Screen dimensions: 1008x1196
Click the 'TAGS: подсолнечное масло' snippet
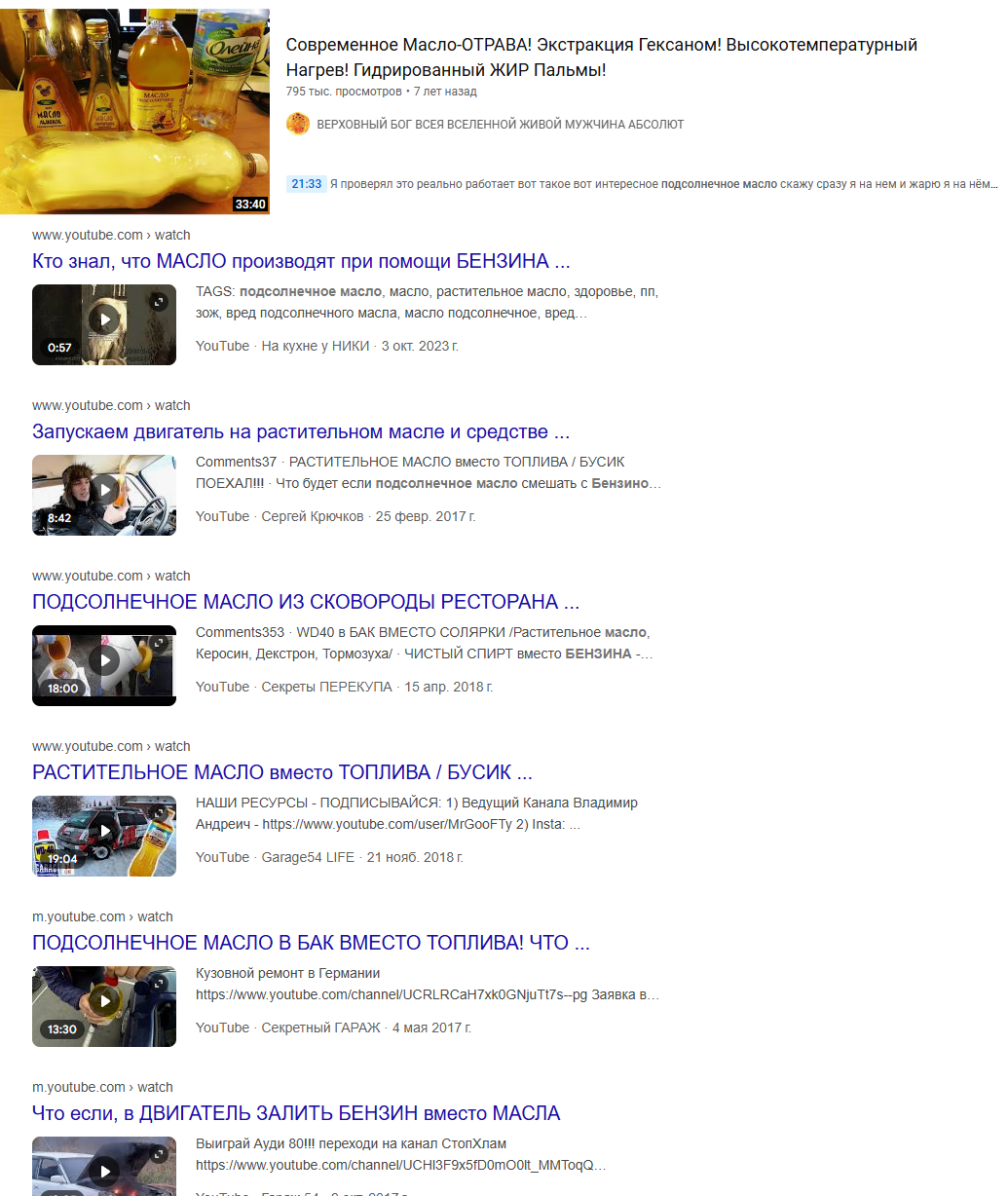[x=428, y=302]
